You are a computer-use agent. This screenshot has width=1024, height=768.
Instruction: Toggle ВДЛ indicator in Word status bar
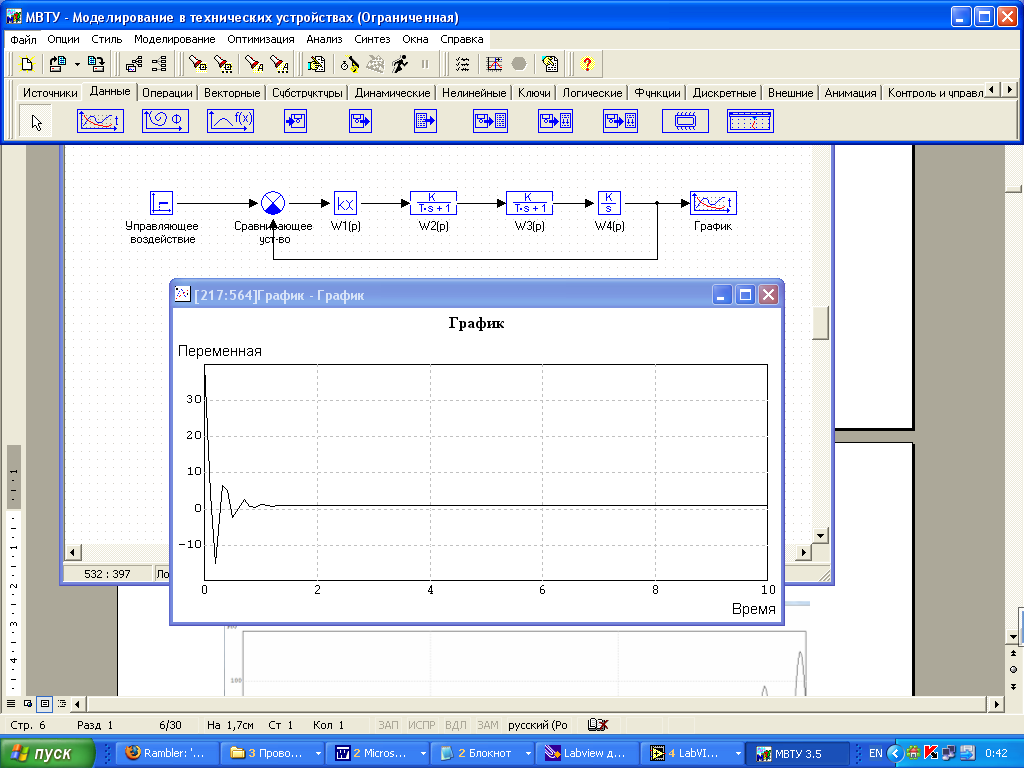point(455,725)
